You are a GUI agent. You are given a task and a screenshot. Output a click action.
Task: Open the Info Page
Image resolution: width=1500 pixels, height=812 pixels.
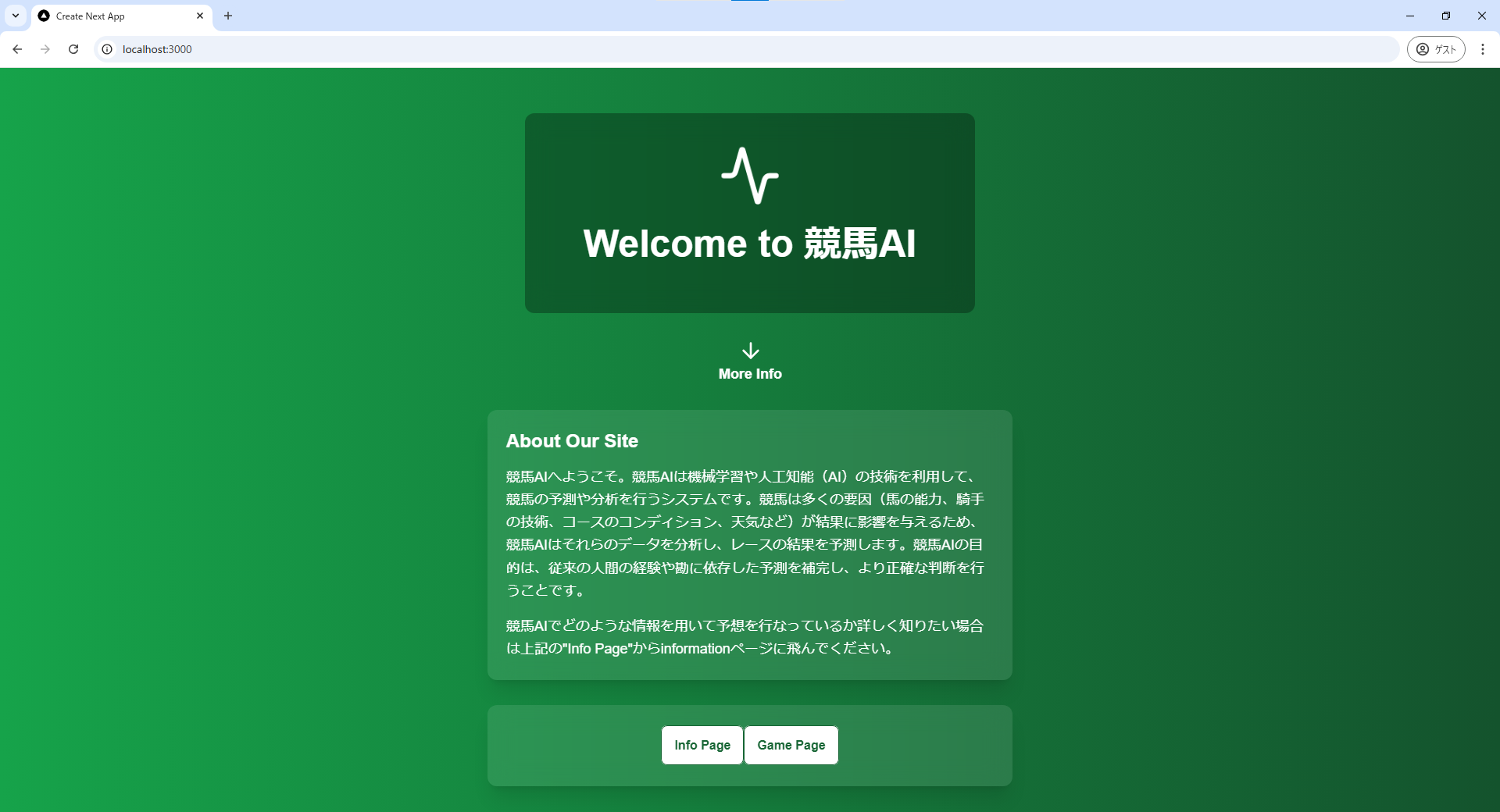(701, 745)
